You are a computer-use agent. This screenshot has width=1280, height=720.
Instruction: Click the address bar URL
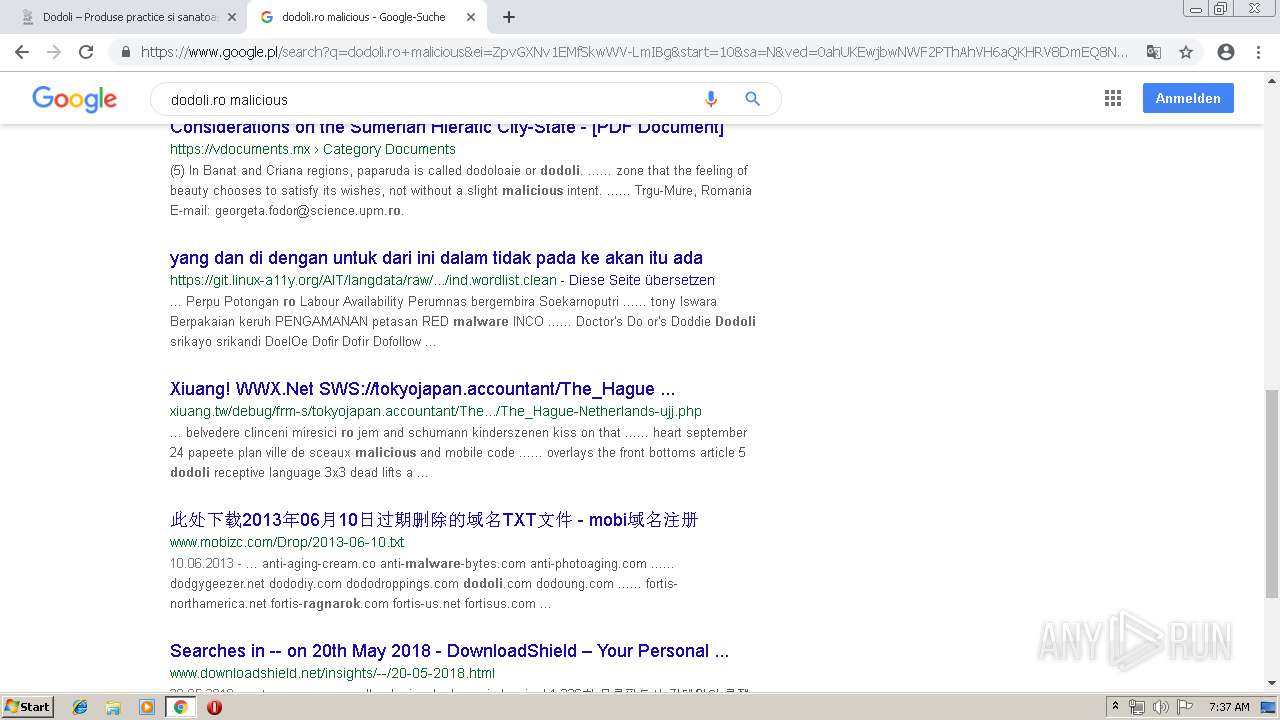point(634,52)
